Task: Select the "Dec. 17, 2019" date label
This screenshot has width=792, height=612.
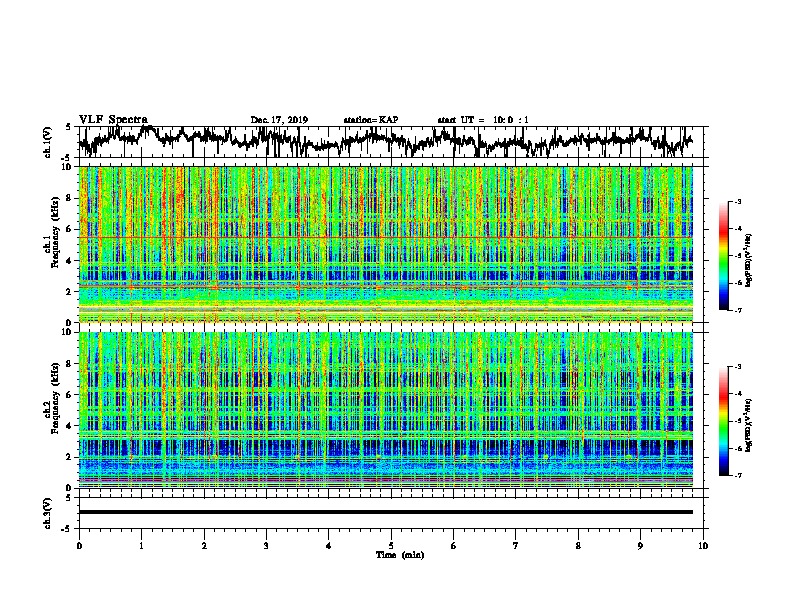Action: (x=279, y=120)
